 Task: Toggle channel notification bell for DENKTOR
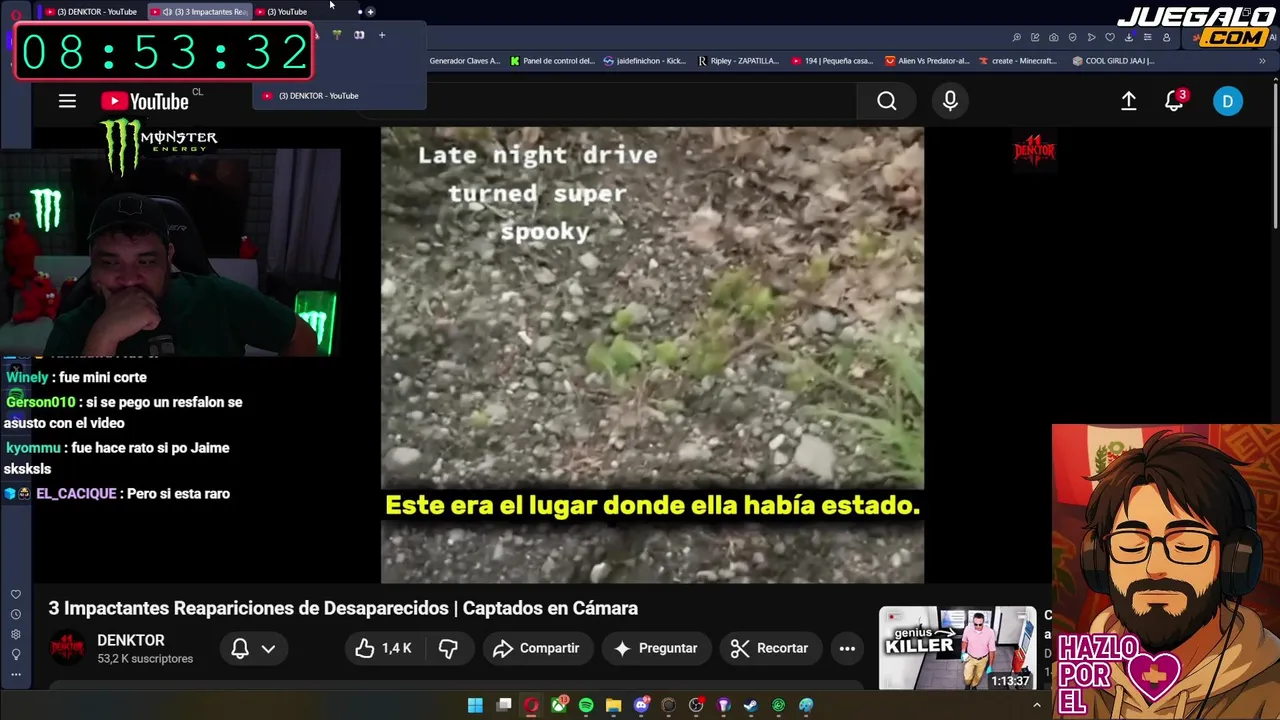point(240,648)
